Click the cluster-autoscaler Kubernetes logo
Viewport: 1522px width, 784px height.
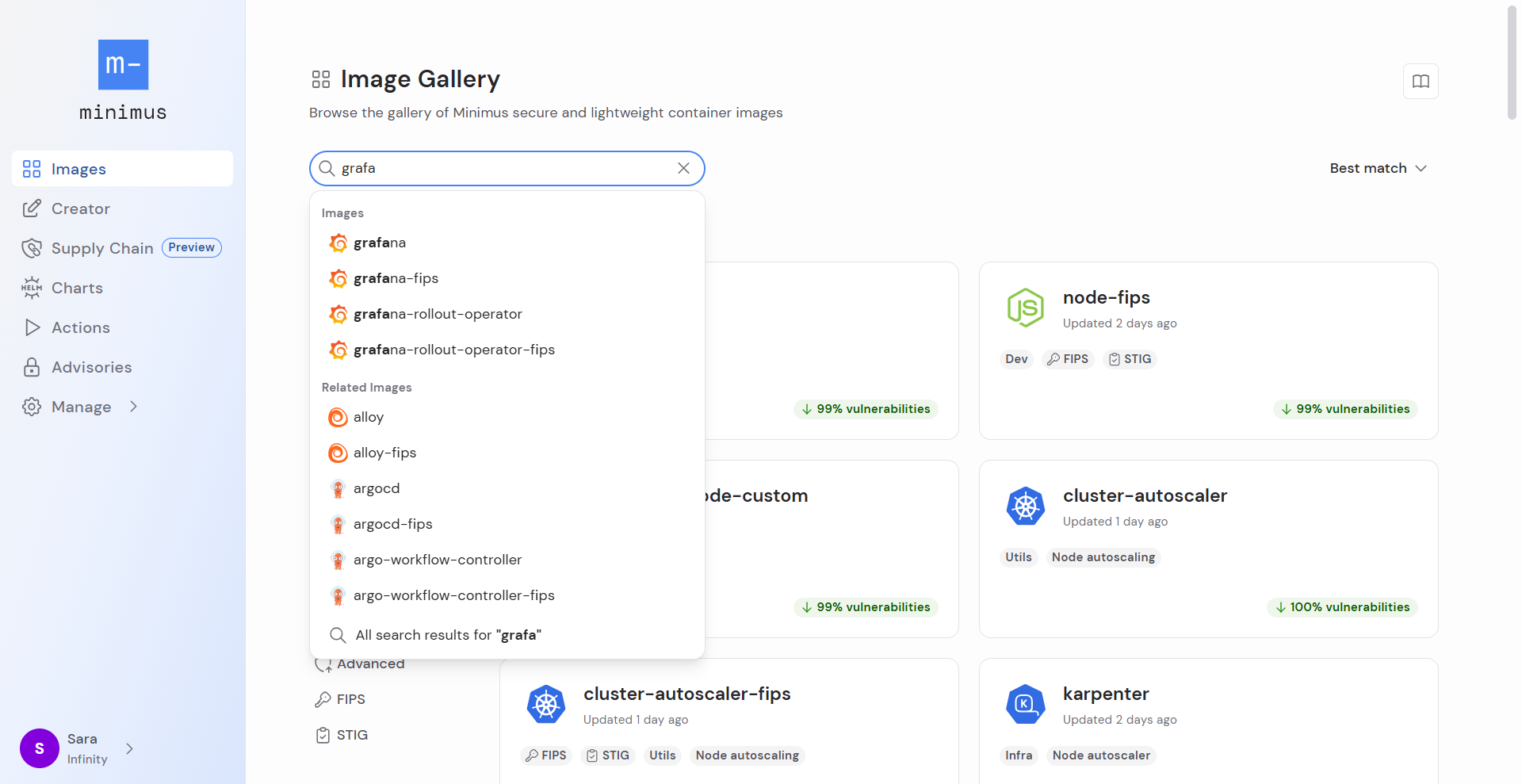point(1026,506)
